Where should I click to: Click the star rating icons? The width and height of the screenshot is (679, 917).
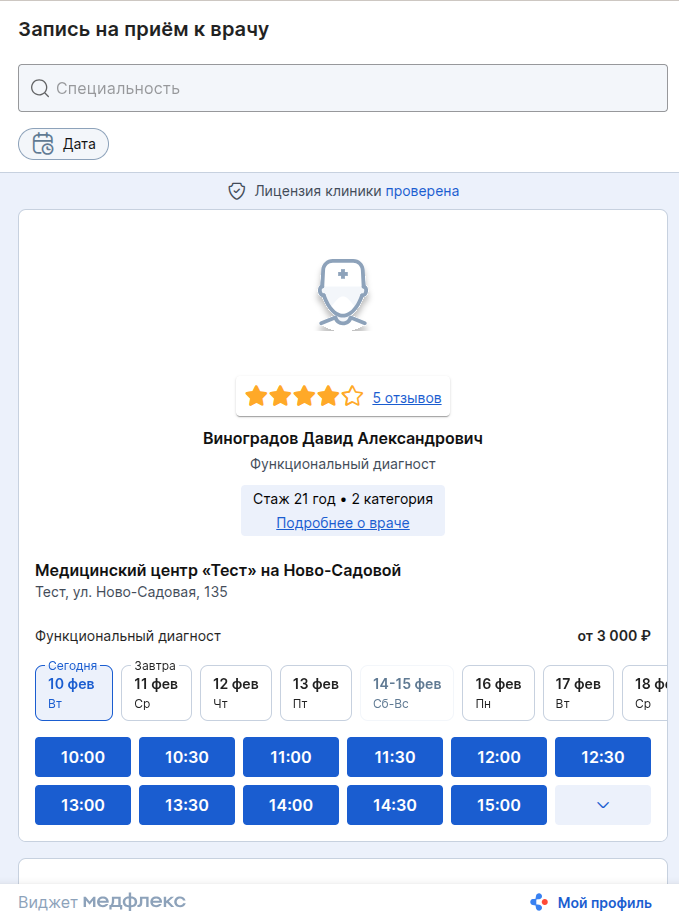[x=304, y=397]
